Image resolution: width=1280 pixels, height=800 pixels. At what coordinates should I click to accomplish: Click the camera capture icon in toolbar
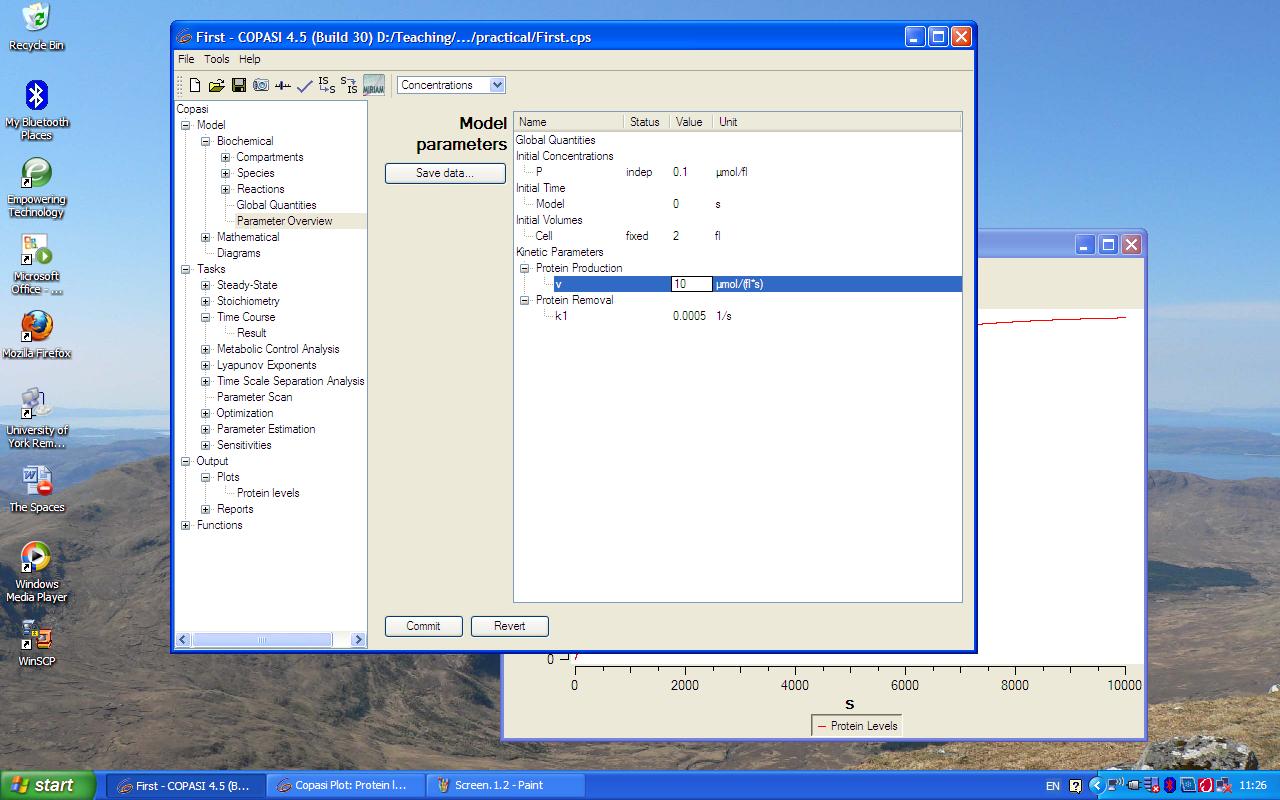click(260, 86)
